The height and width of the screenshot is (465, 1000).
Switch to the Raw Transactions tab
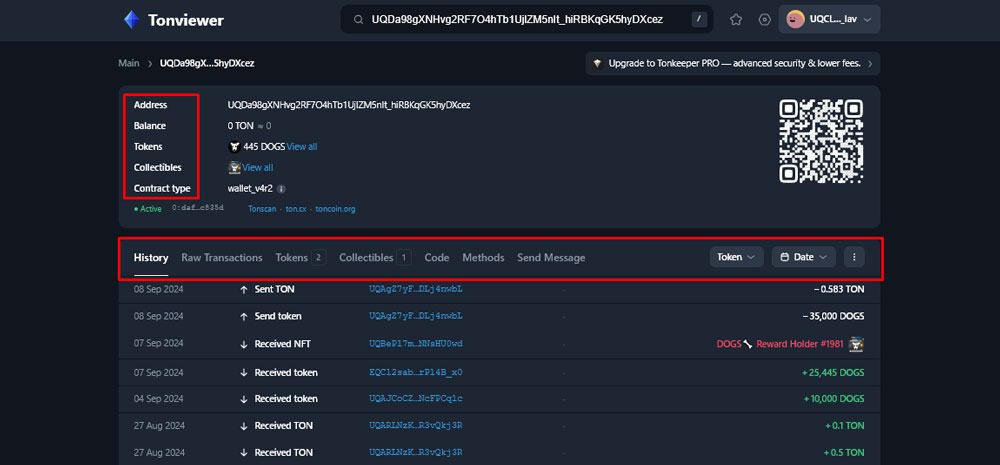[x=222, y=258]
